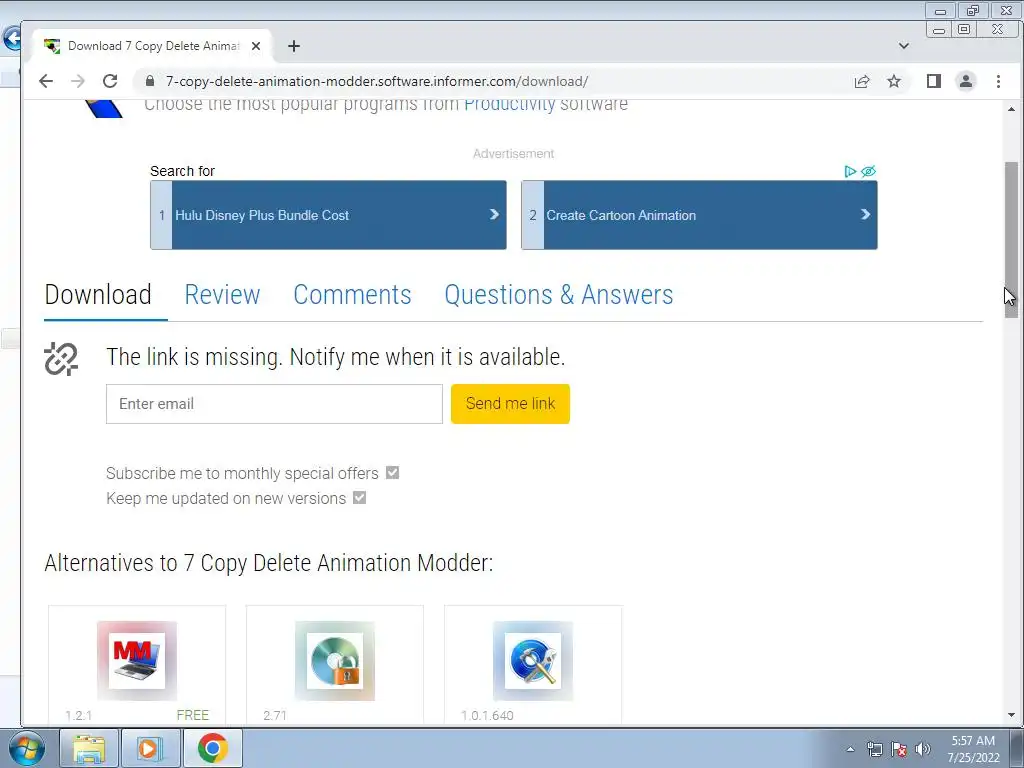Click the scrollbar up arrow

pyautogui.click(x=1012, y=109)
